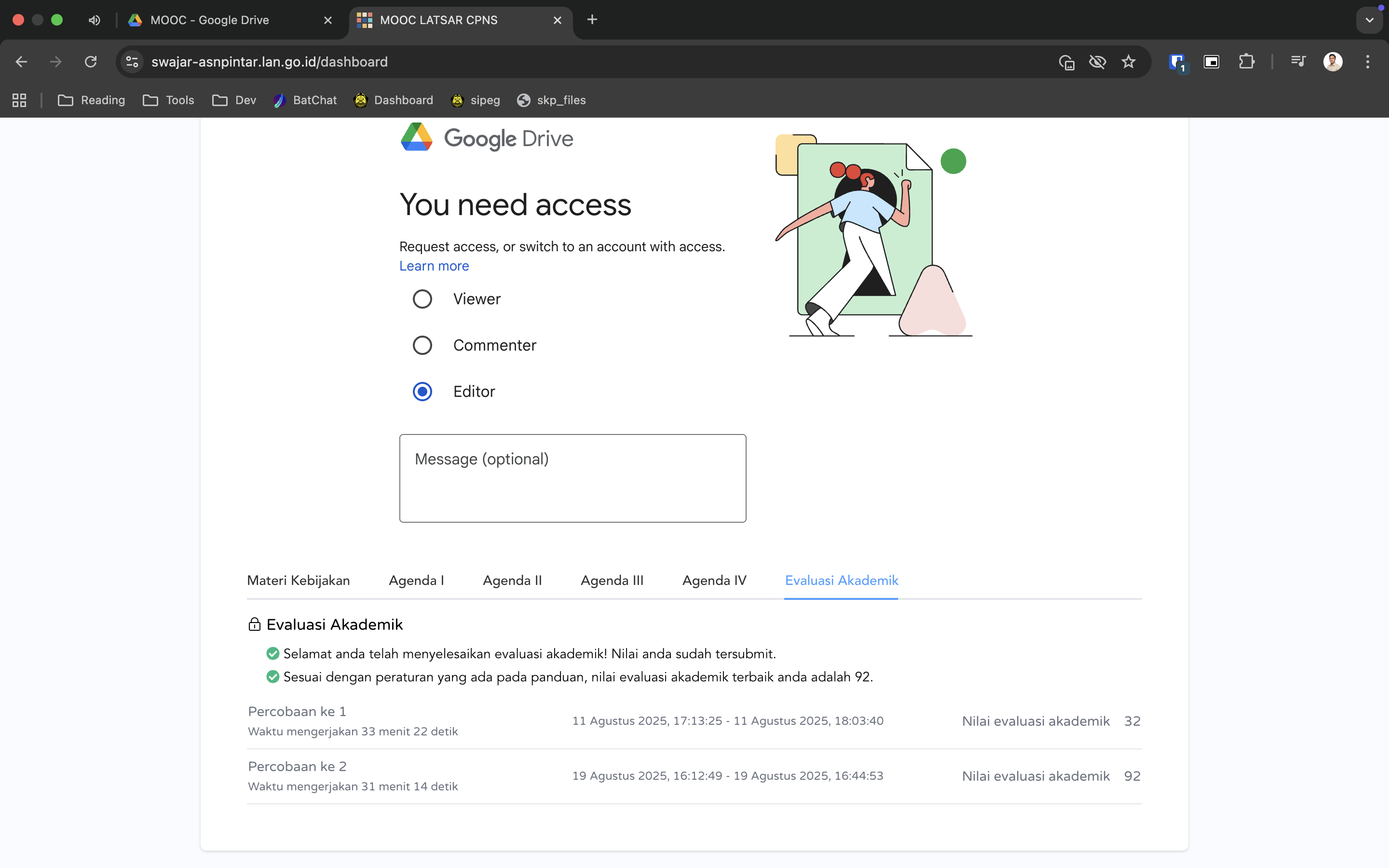
Task: Open the Dev bookmarks folder
Action: (234, 100)
